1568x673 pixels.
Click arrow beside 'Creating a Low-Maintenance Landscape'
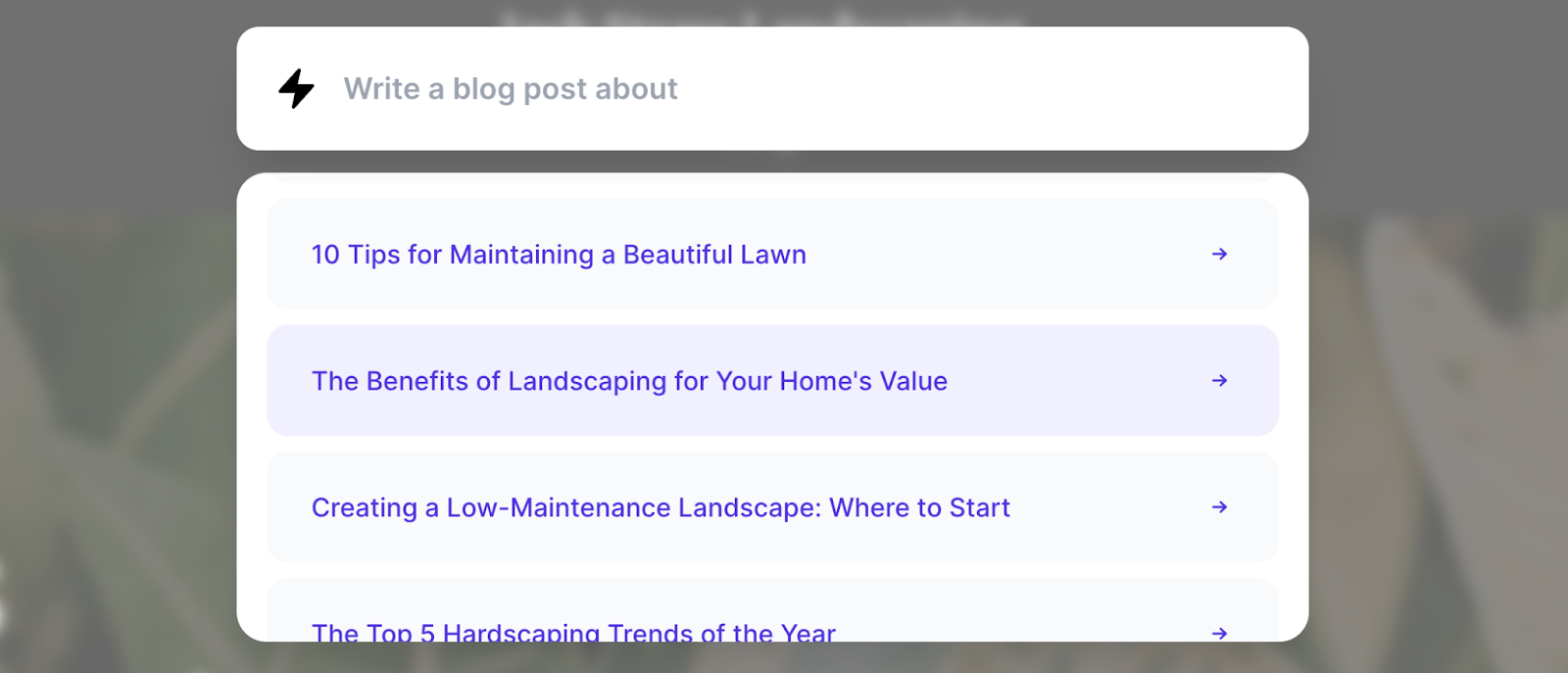click(1219, 507)
